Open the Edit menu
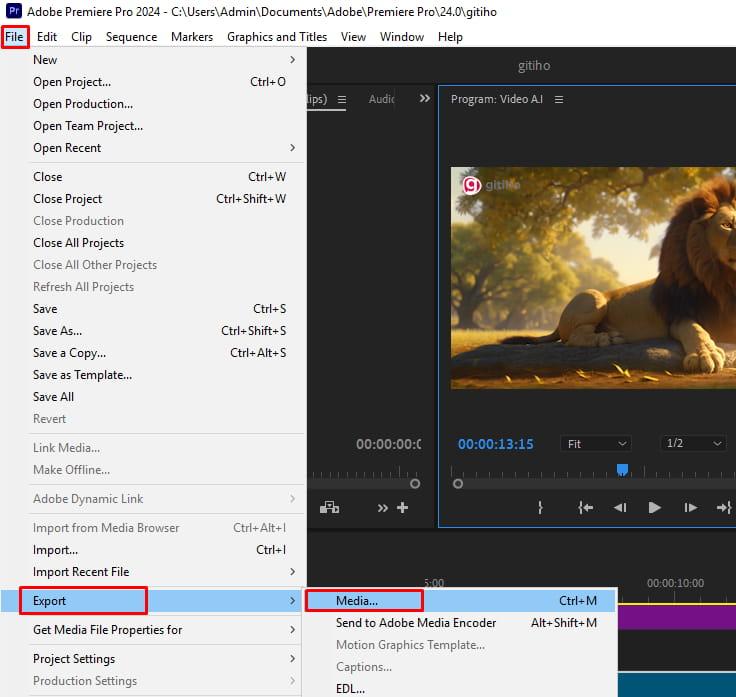The width and height of the screenshot is (736, 697). click(x=47, y=37)
